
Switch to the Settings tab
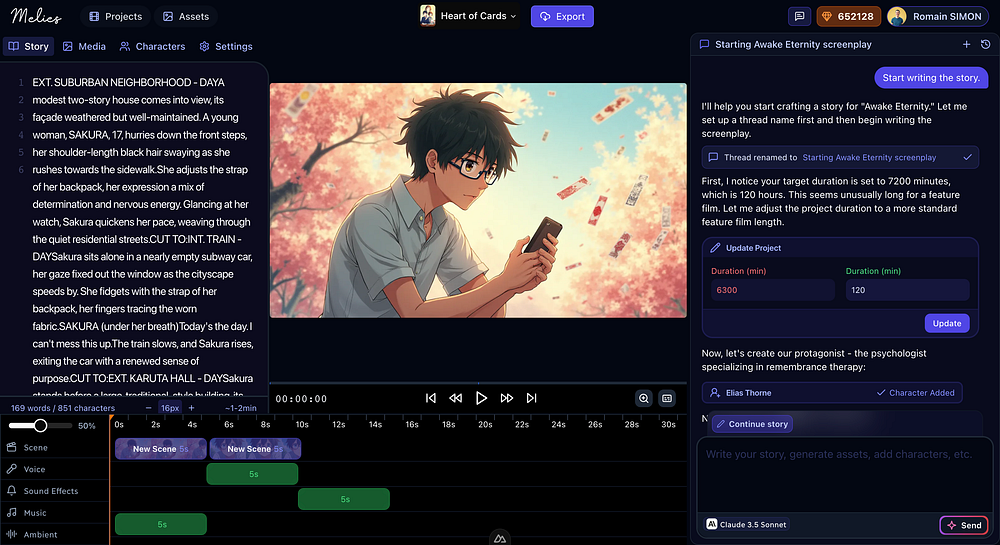point(226,47)
